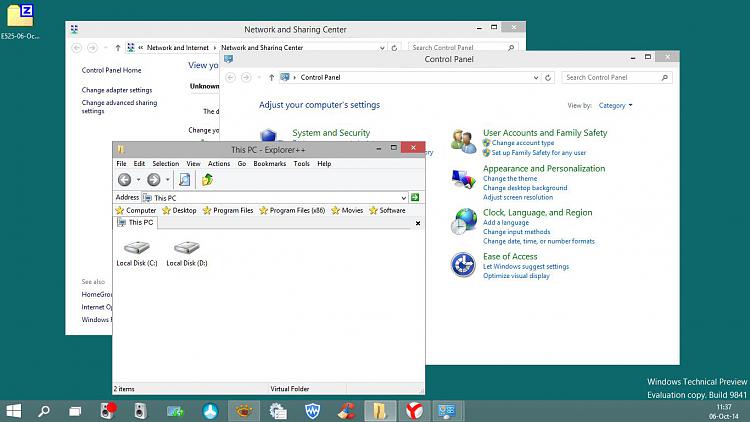Click Change account type link
Screen dimensions: 750x422
(523, 143)
